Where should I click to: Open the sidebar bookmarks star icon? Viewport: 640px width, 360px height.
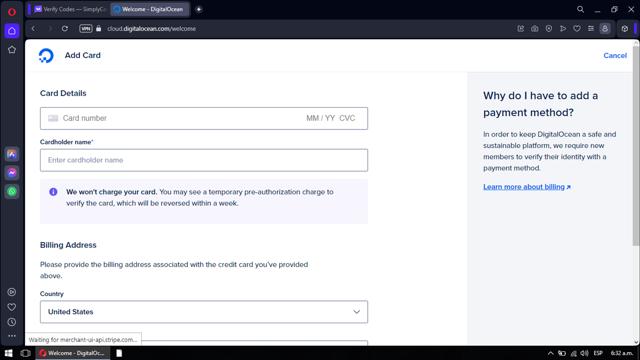coord(12,50)
